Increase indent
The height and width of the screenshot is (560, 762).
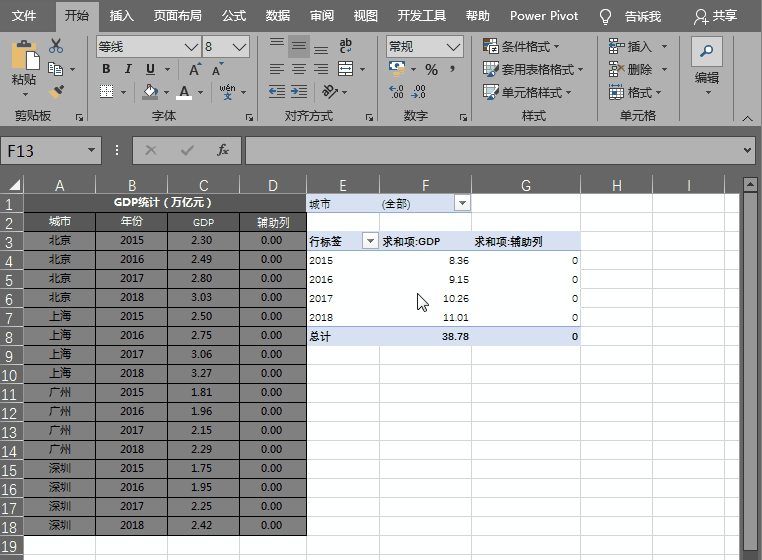pos(299,91)
